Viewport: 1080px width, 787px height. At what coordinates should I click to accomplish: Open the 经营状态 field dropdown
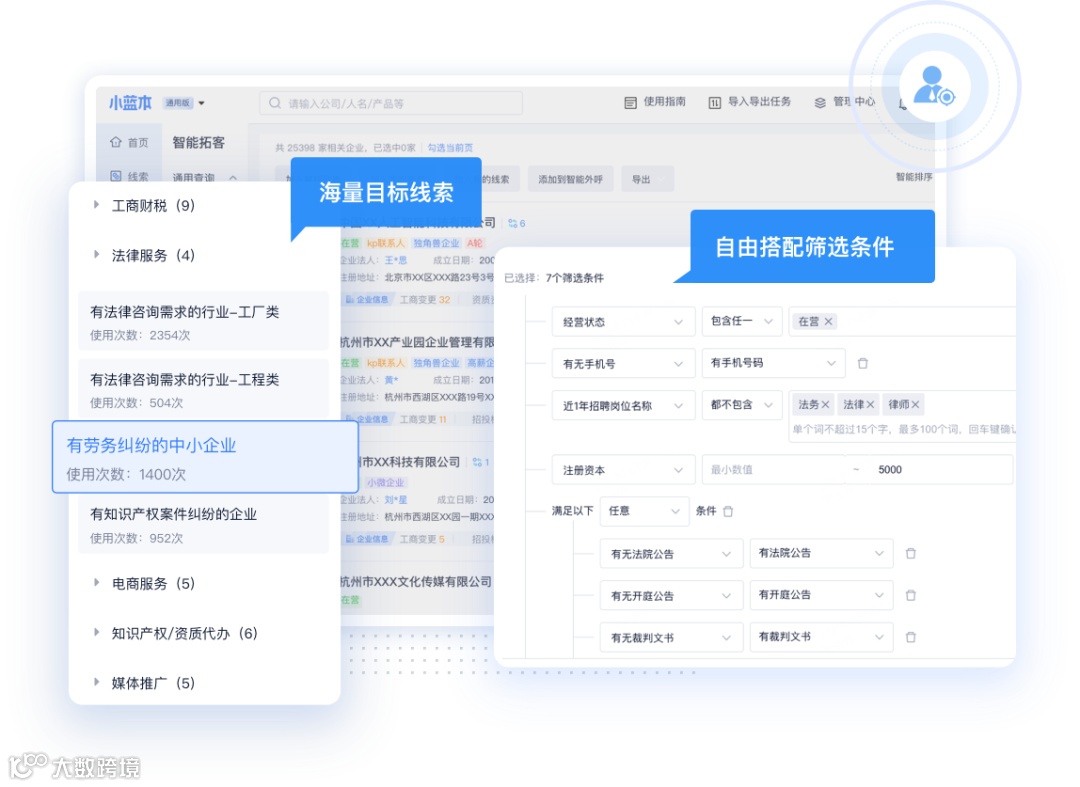click(x=623, y=322)
